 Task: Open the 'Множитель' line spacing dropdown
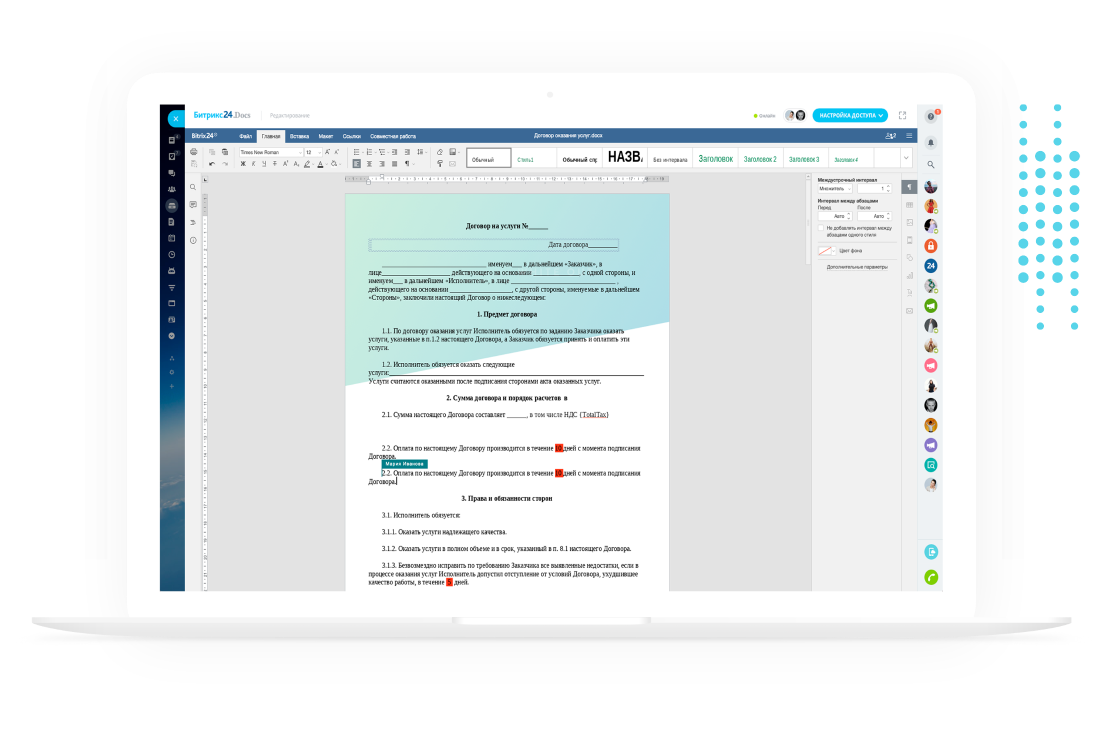click(x=835, y=188)
